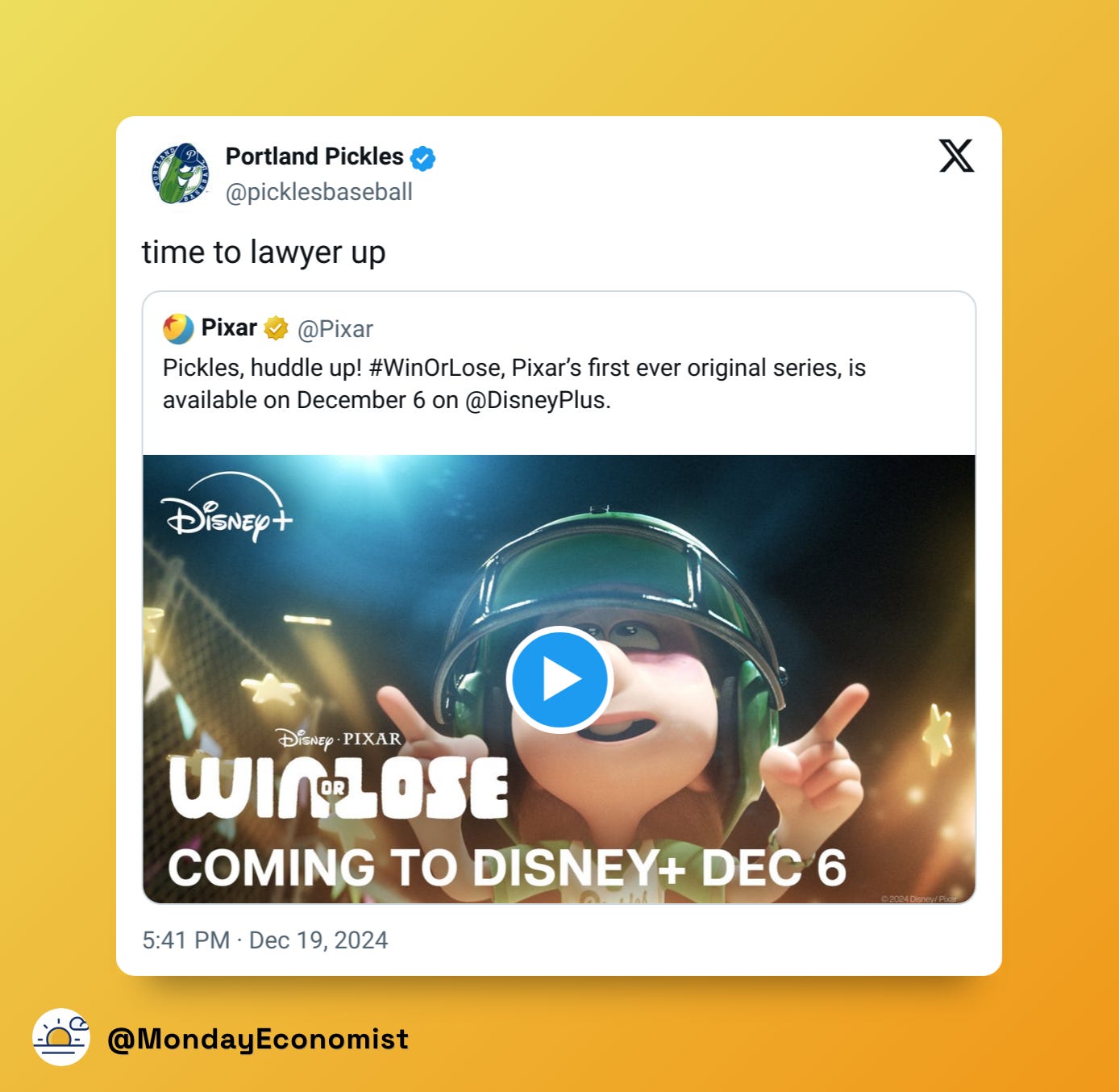This screenshot has height=1092, width=1119.
Task: Open the Portland Pickles profile avatar
Action: [181, 173]
